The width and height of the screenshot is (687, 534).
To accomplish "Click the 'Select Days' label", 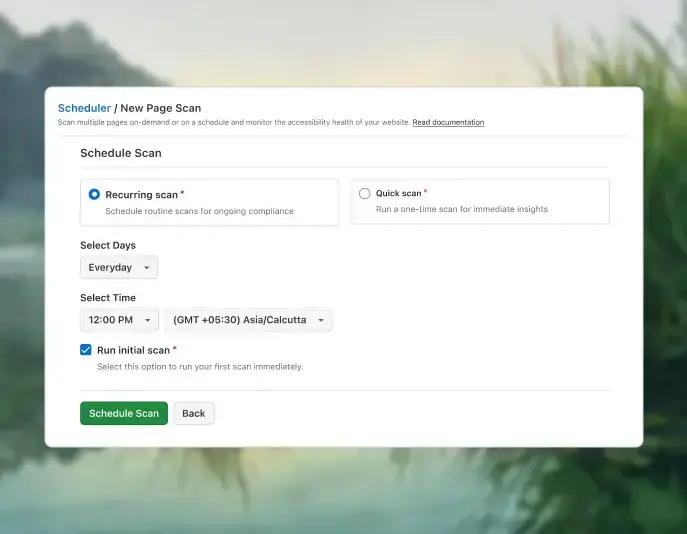I will [x=108, y=245].
